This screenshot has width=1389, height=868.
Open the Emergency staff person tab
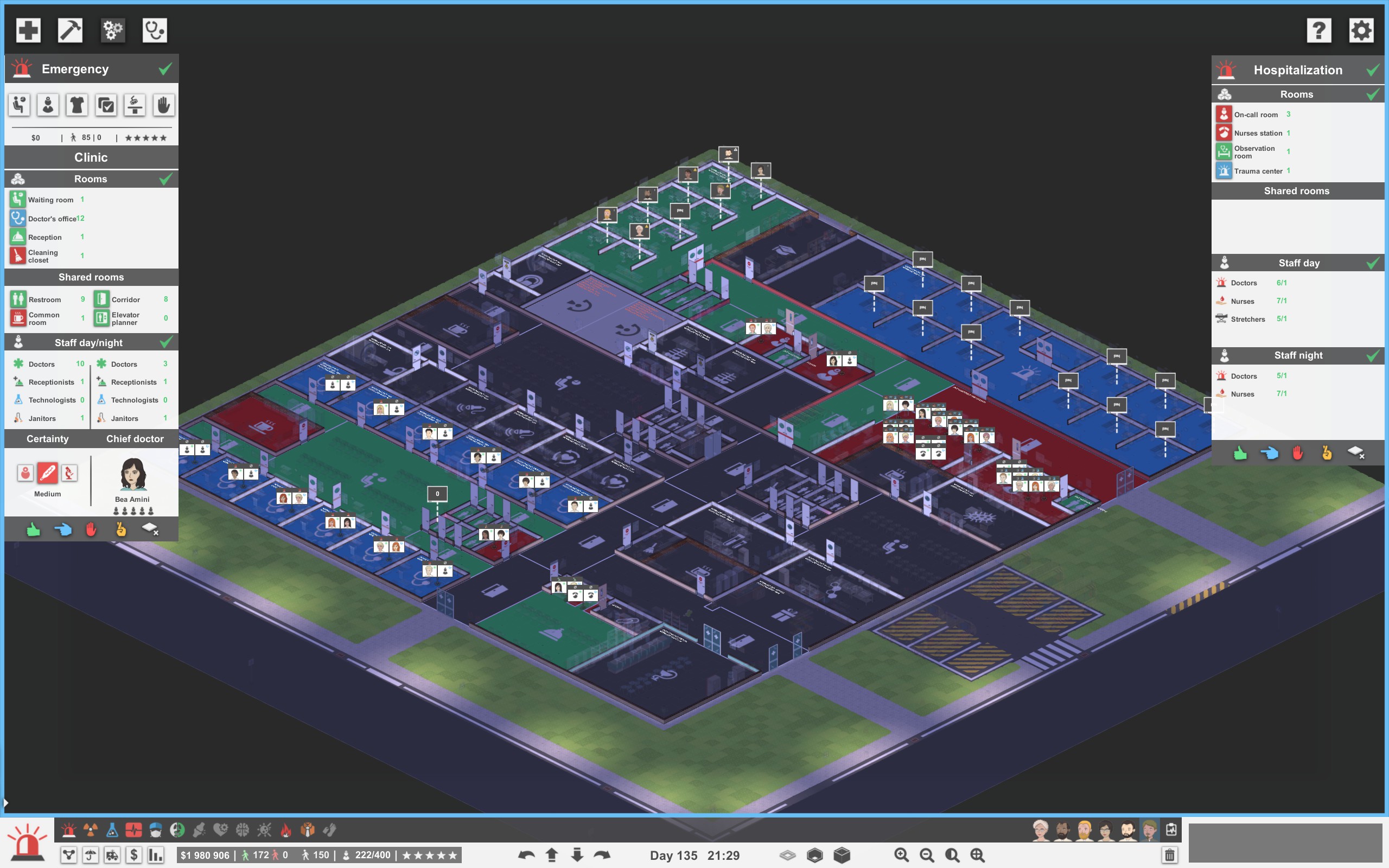click(48, 105)
